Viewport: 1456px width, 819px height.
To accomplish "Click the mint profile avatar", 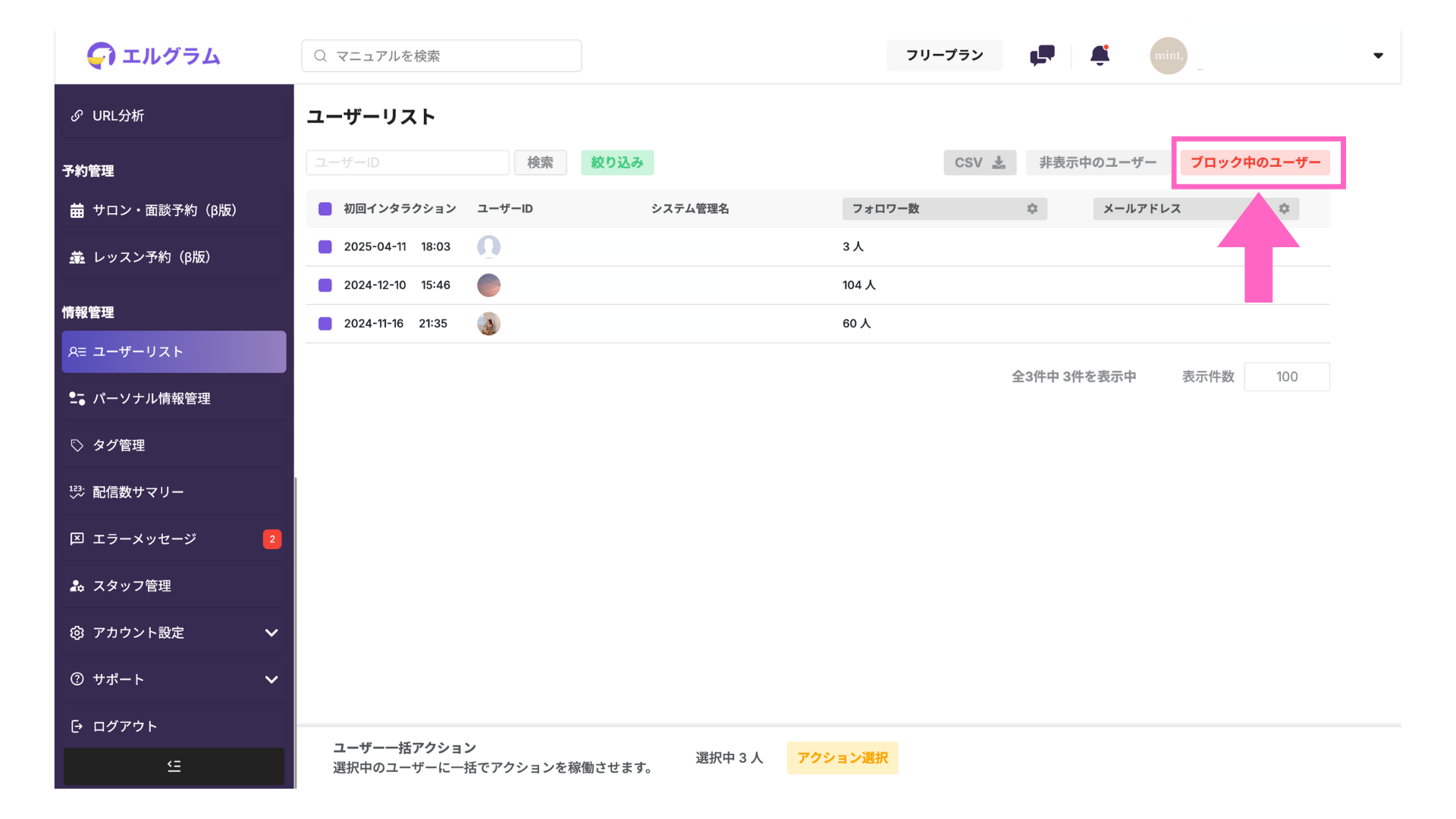I will [x=1168, y=55].
